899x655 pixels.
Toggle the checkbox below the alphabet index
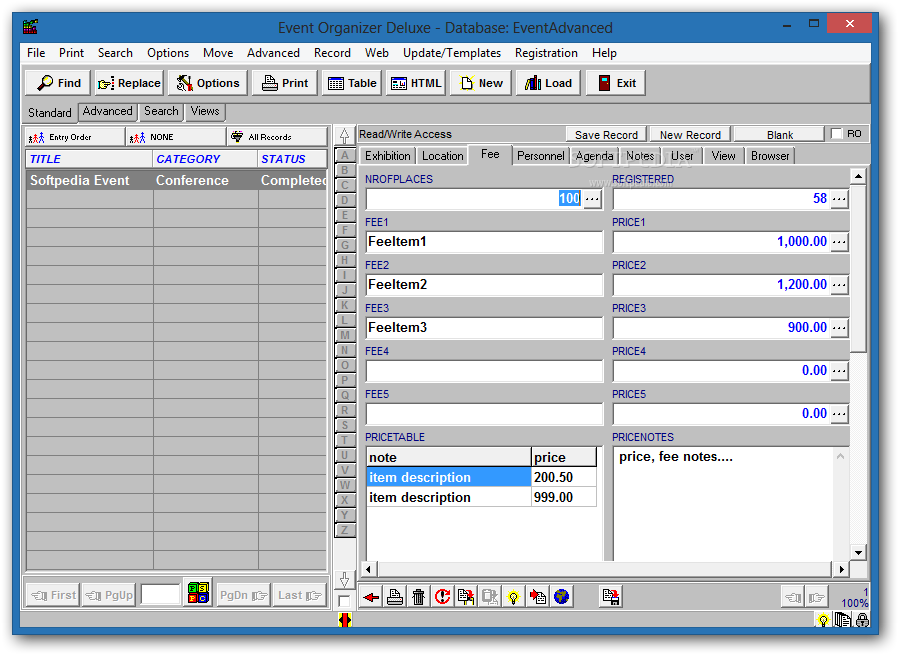[344, 601]
